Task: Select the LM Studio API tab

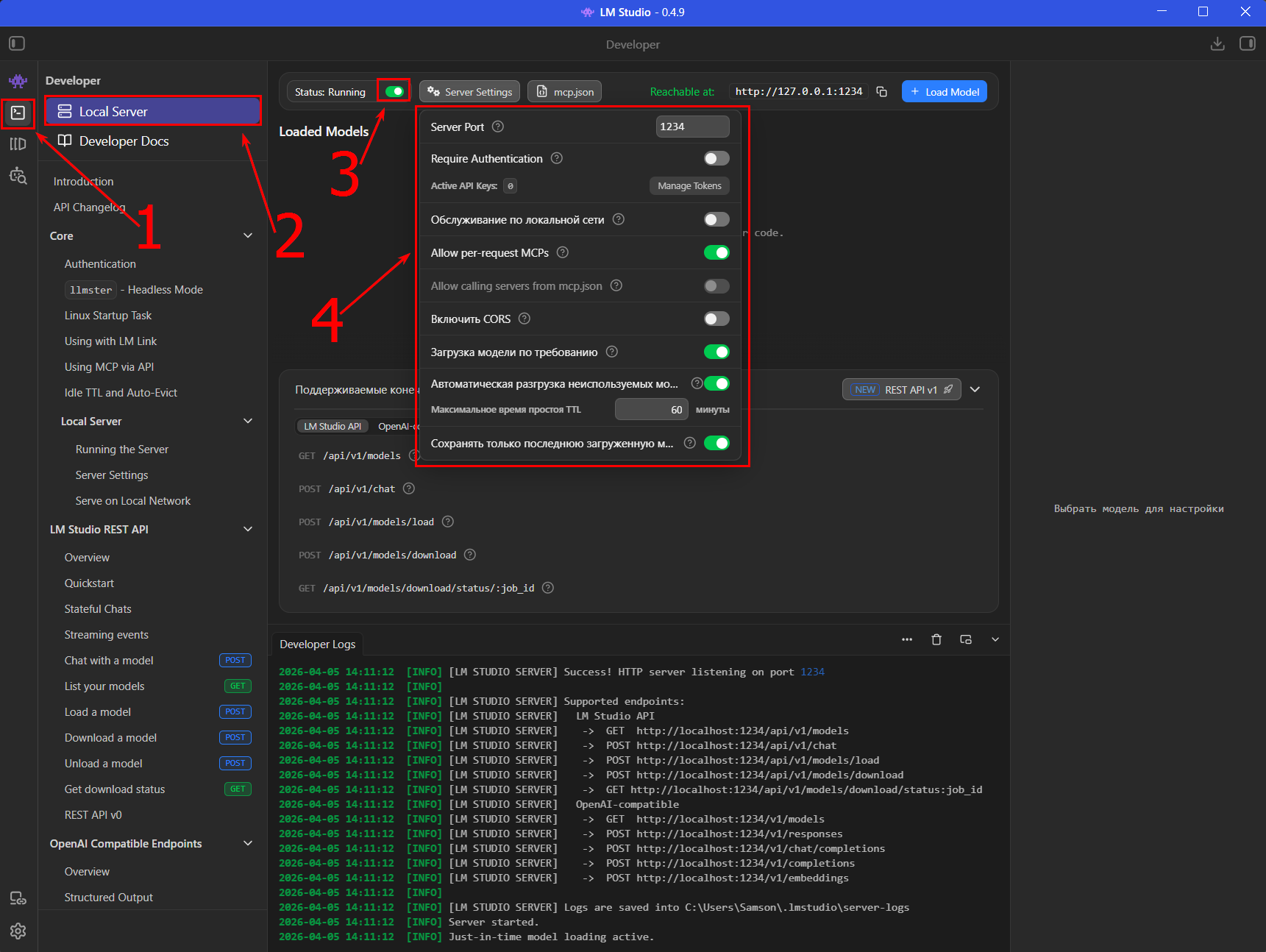Action: tap(332, 427)
